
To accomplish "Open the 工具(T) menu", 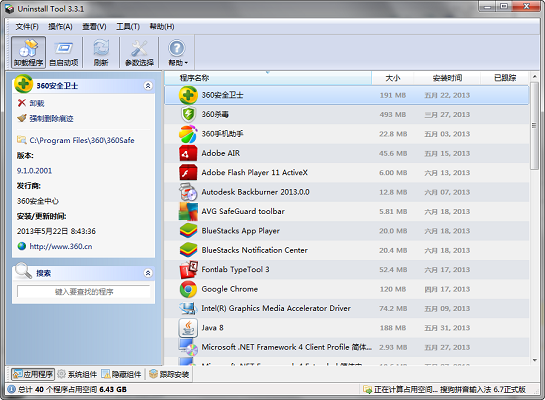I will coord(128,26).
